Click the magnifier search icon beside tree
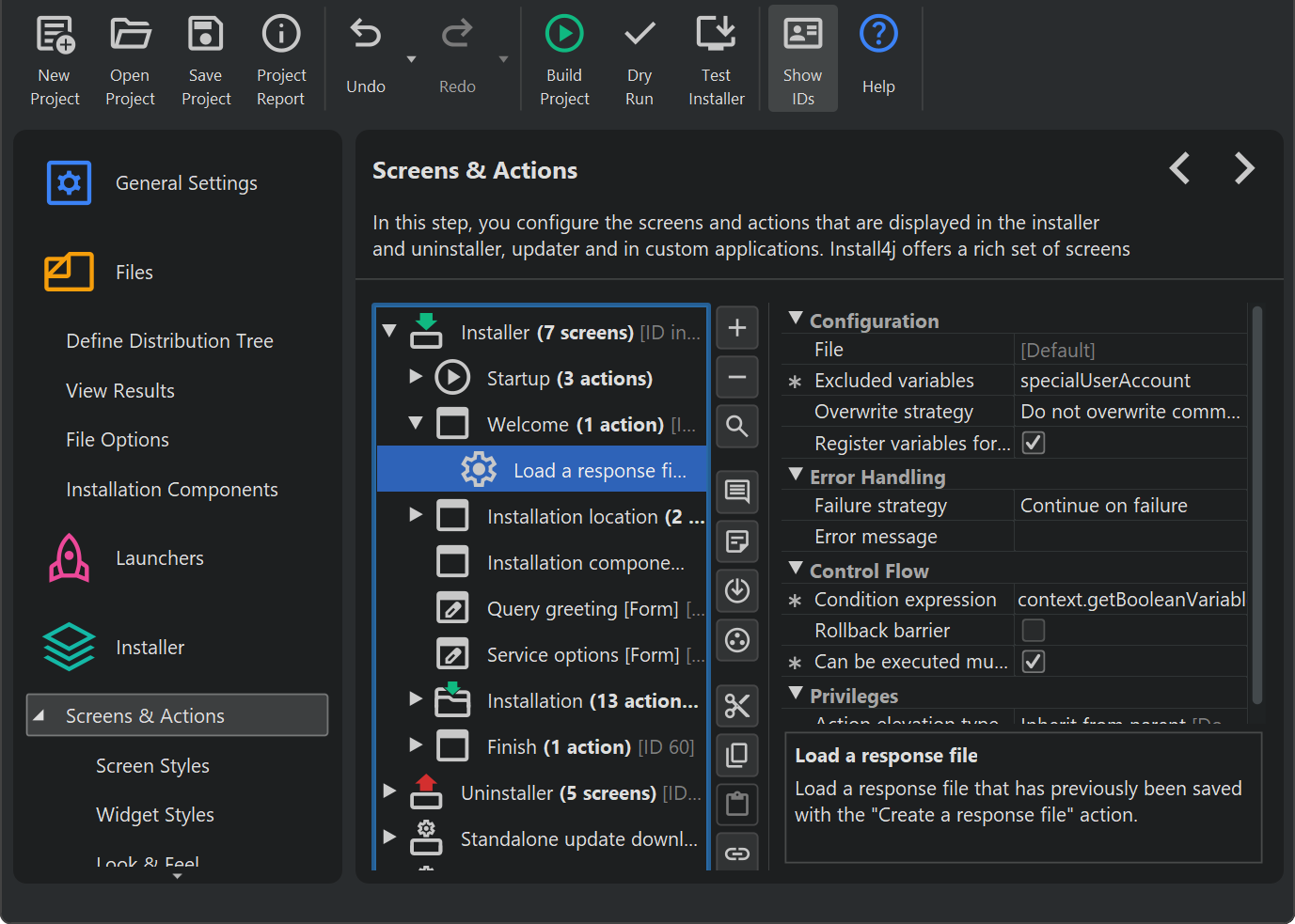 pyautogui.click(x=737, y=427)
